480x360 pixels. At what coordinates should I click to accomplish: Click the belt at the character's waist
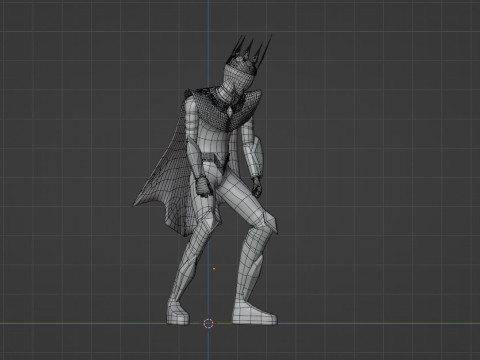tap(213, 157)
